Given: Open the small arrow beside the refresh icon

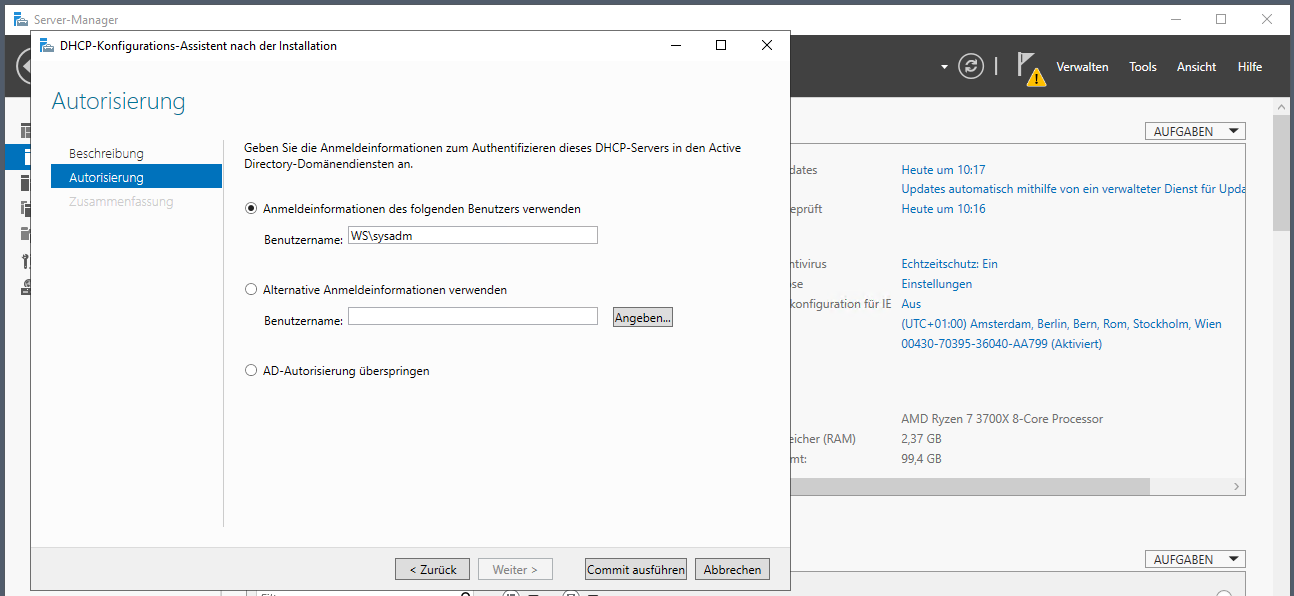Looking at the screenshot, I should [x=944, y=67].
